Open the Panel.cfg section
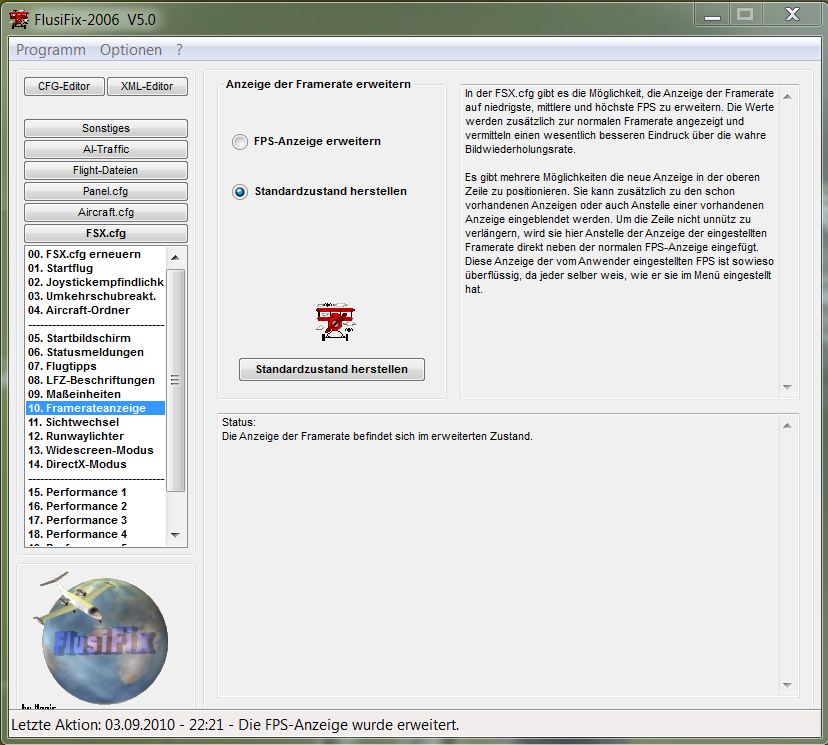Viewport: 828px width, 745px height. 106,191
